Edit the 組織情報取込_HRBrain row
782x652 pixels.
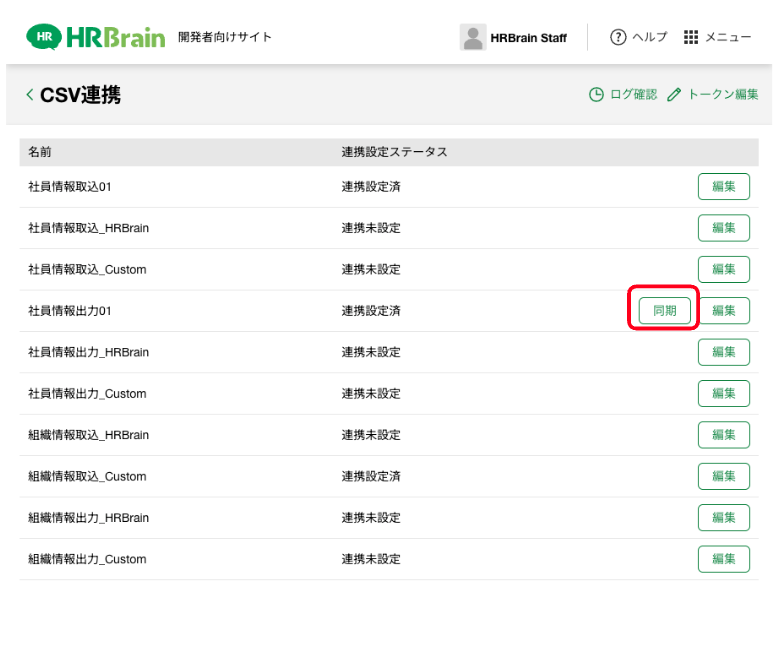(723, 435)
